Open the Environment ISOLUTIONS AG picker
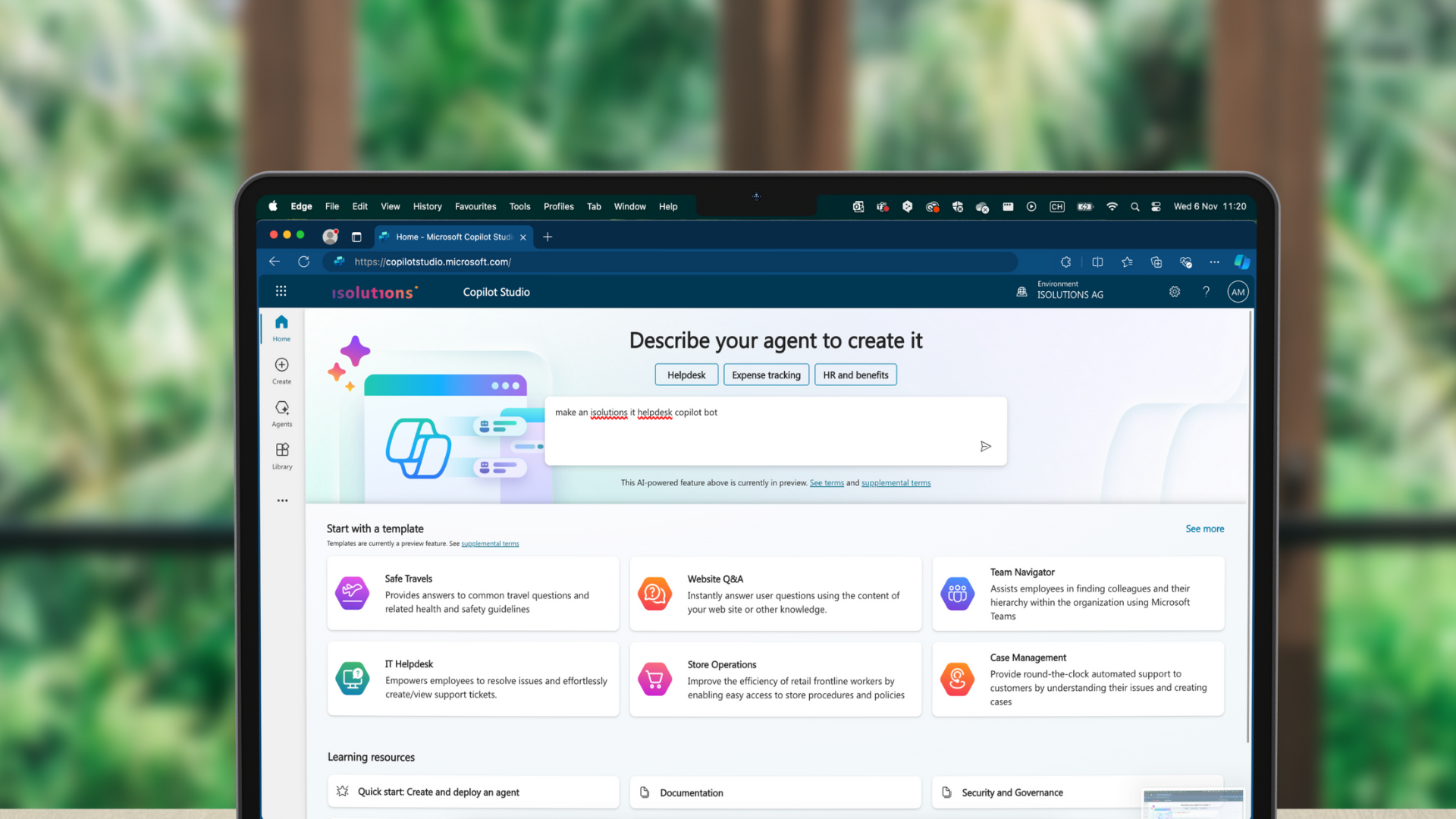This screenshot has width=1456, height=819. (1060, 291)
